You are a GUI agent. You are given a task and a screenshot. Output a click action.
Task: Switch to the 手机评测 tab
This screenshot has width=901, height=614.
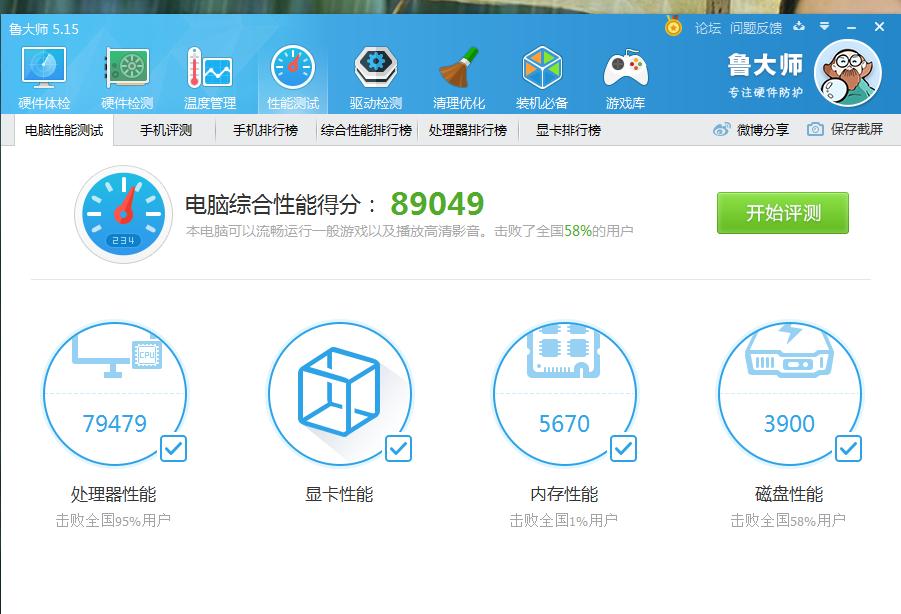166,130
